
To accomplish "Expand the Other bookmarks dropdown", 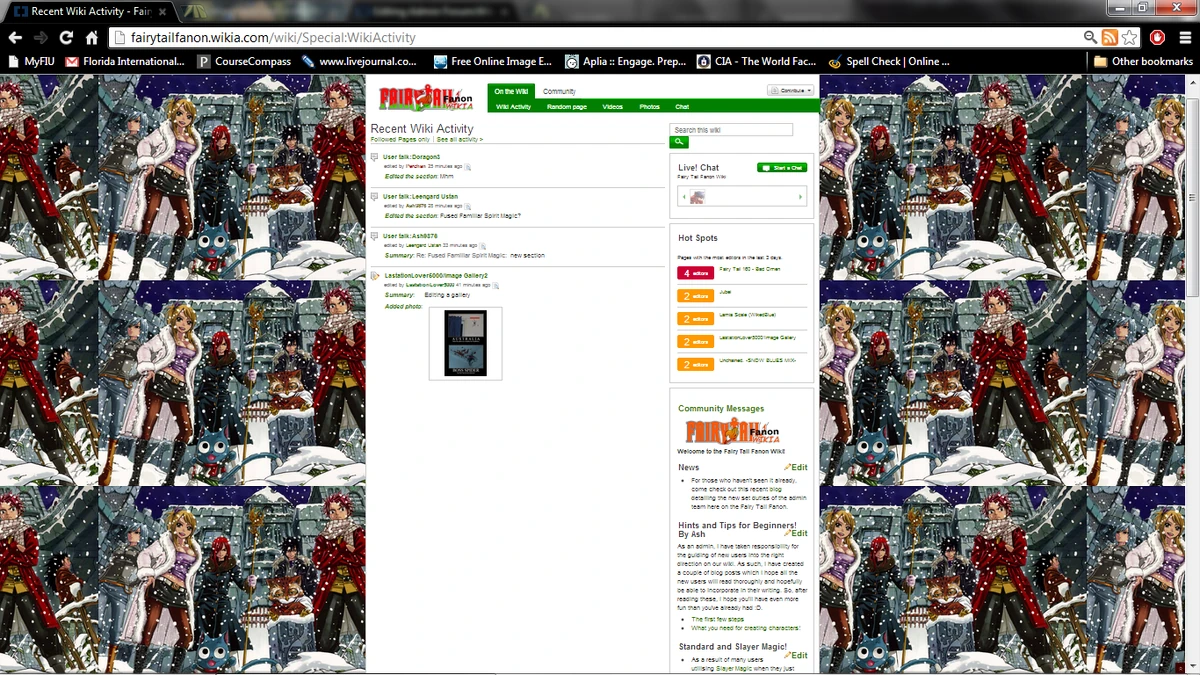I will pos(1146,61).
